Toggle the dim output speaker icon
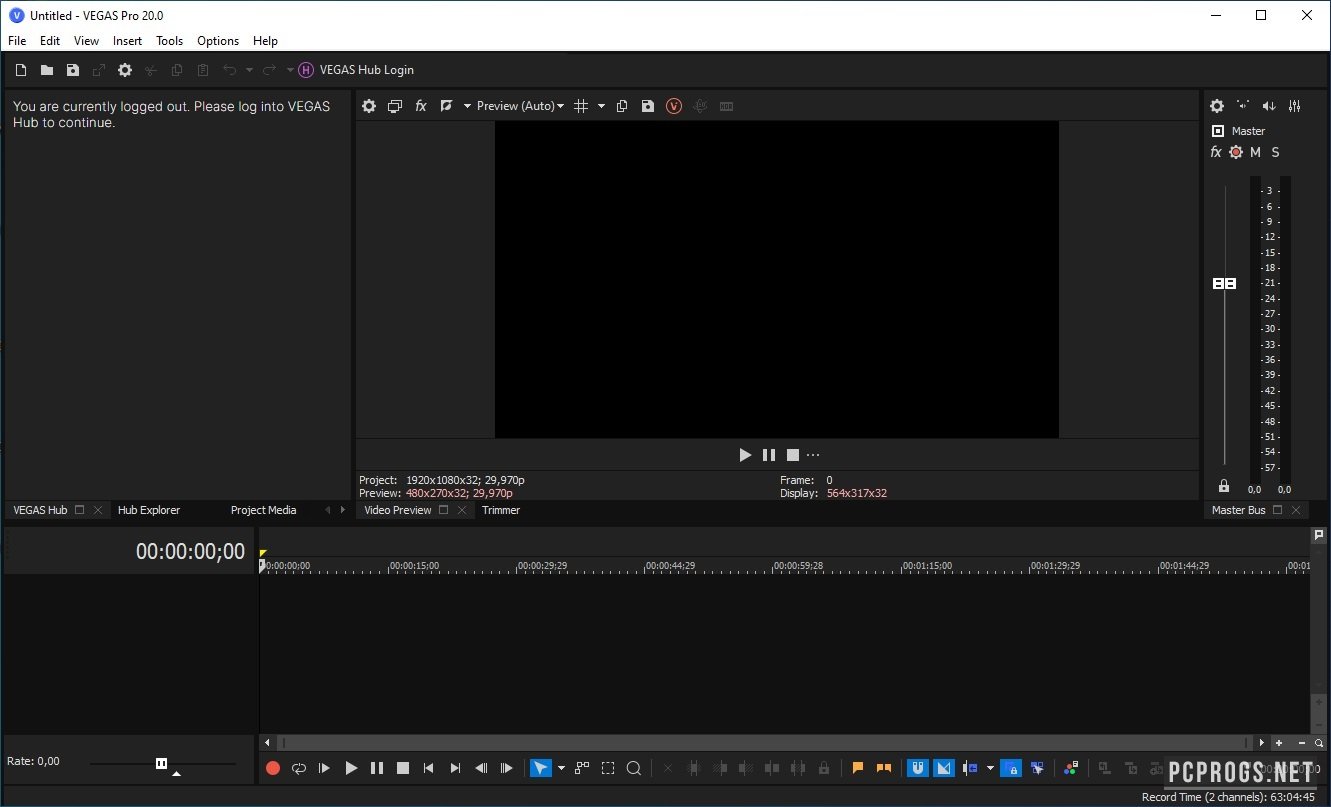This screenshot has width=1331, height=807. pyautogui.click(x=1269, y=106)
